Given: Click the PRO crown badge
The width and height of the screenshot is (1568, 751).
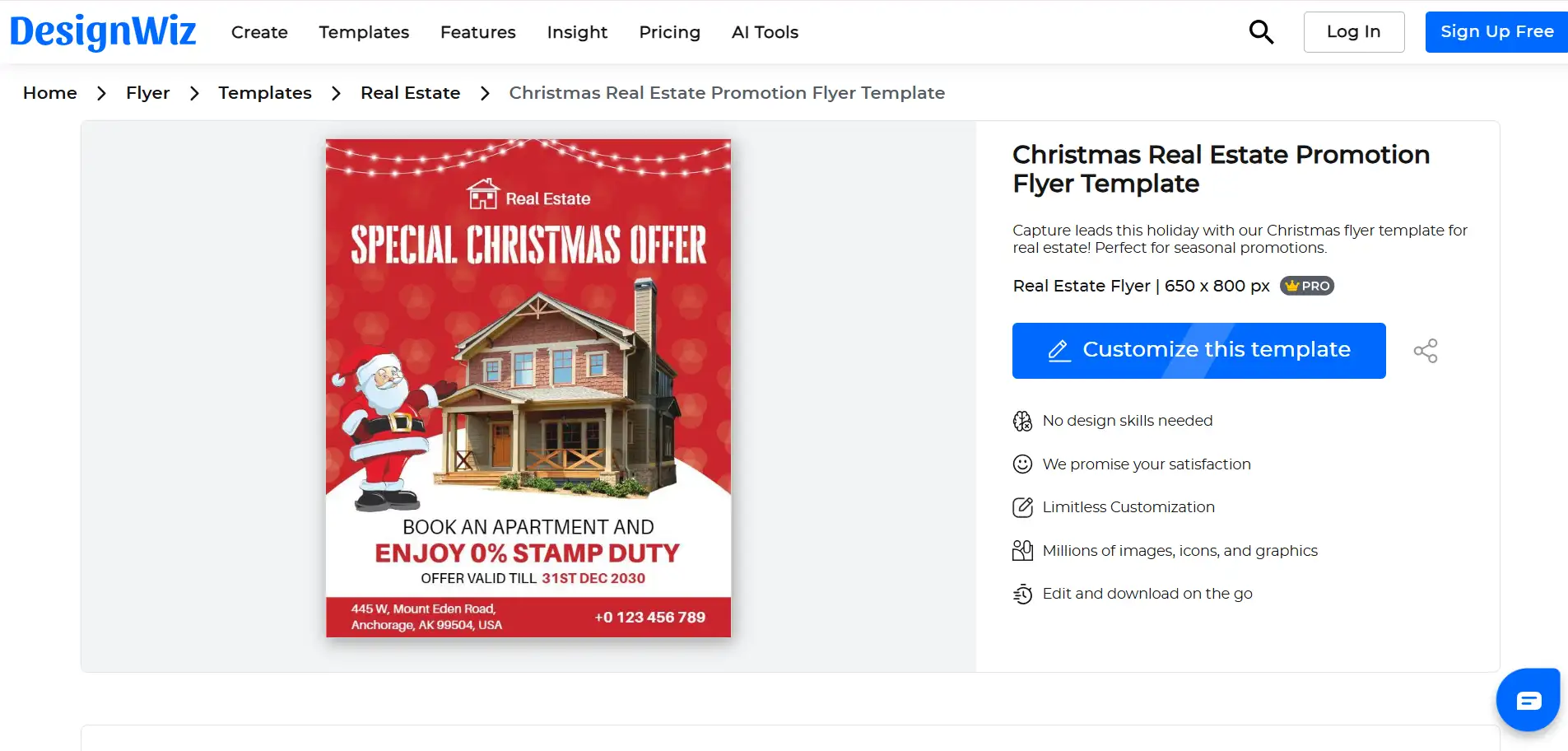Looking at the screenshot, I should [1307, 286].
